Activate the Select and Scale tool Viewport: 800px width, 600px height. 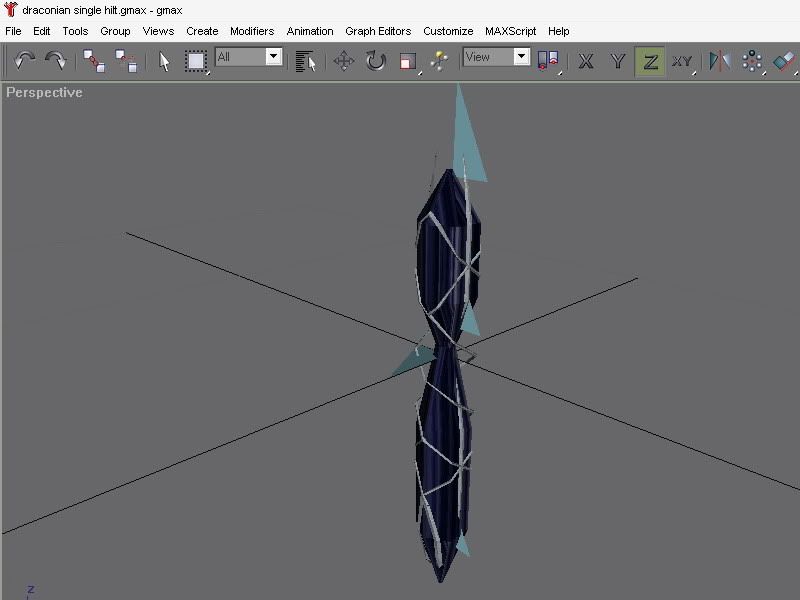(408, 62)
